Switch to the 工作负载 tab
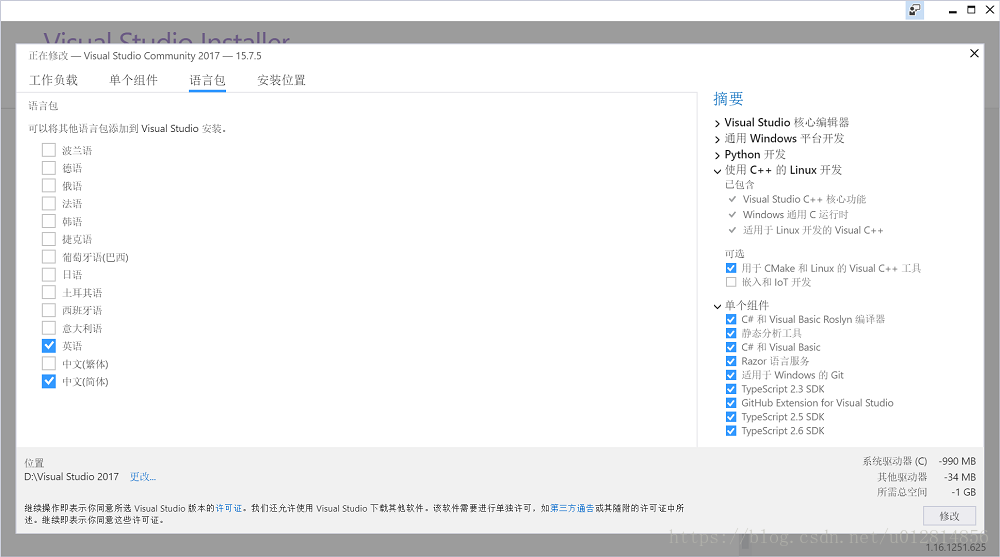Viewport: 1000px width, 557px height. pyautogui.click(x=54, y=80)
